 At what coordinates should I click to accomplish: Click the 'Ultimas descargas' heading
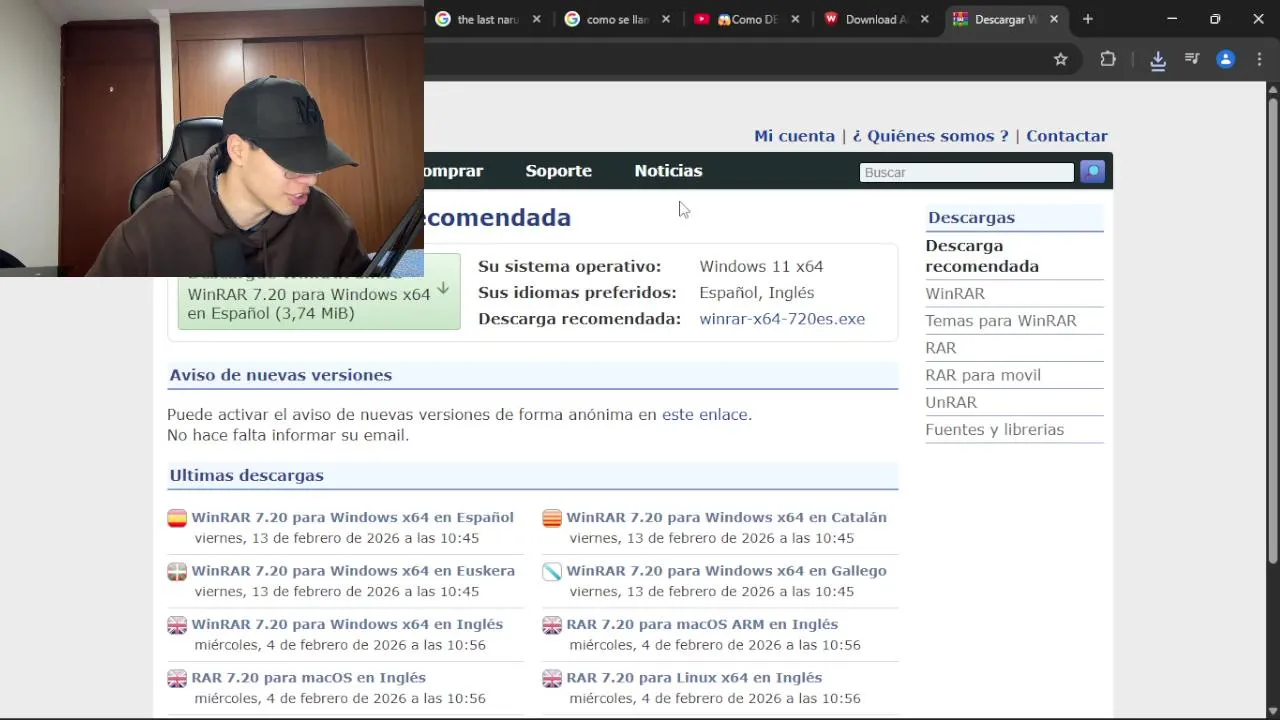(x=246, y=475)
